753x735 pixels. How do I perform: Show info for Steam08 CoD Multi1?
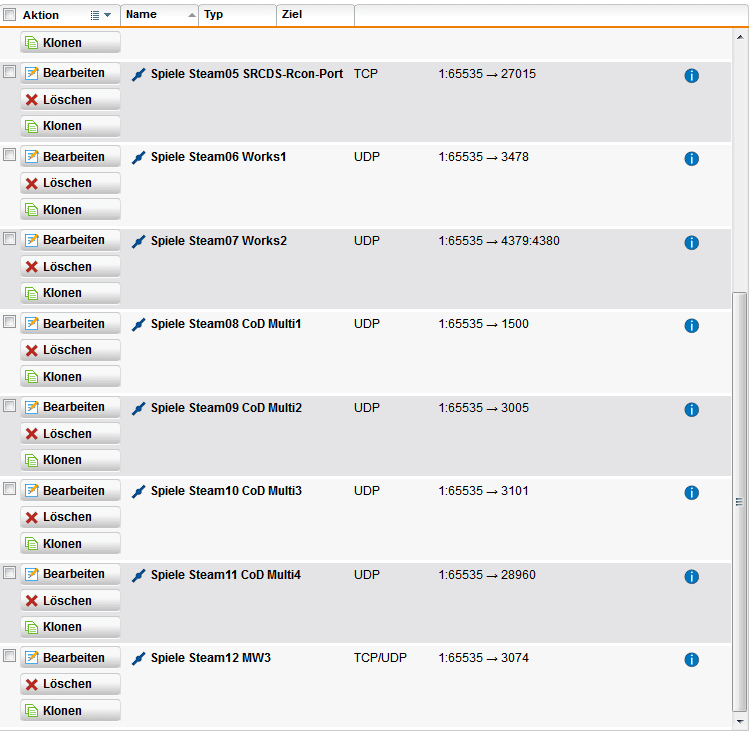point(691,326)
